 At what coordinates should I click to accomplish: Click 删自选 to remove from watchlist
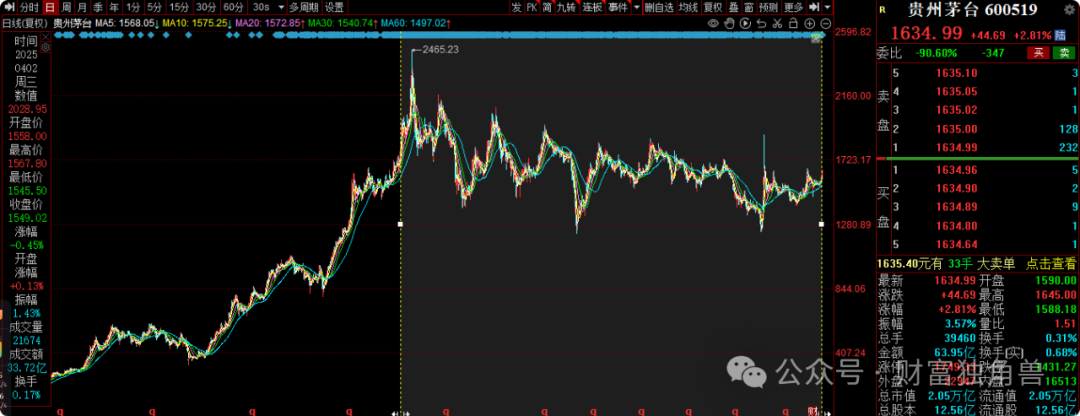click(659, 7)
